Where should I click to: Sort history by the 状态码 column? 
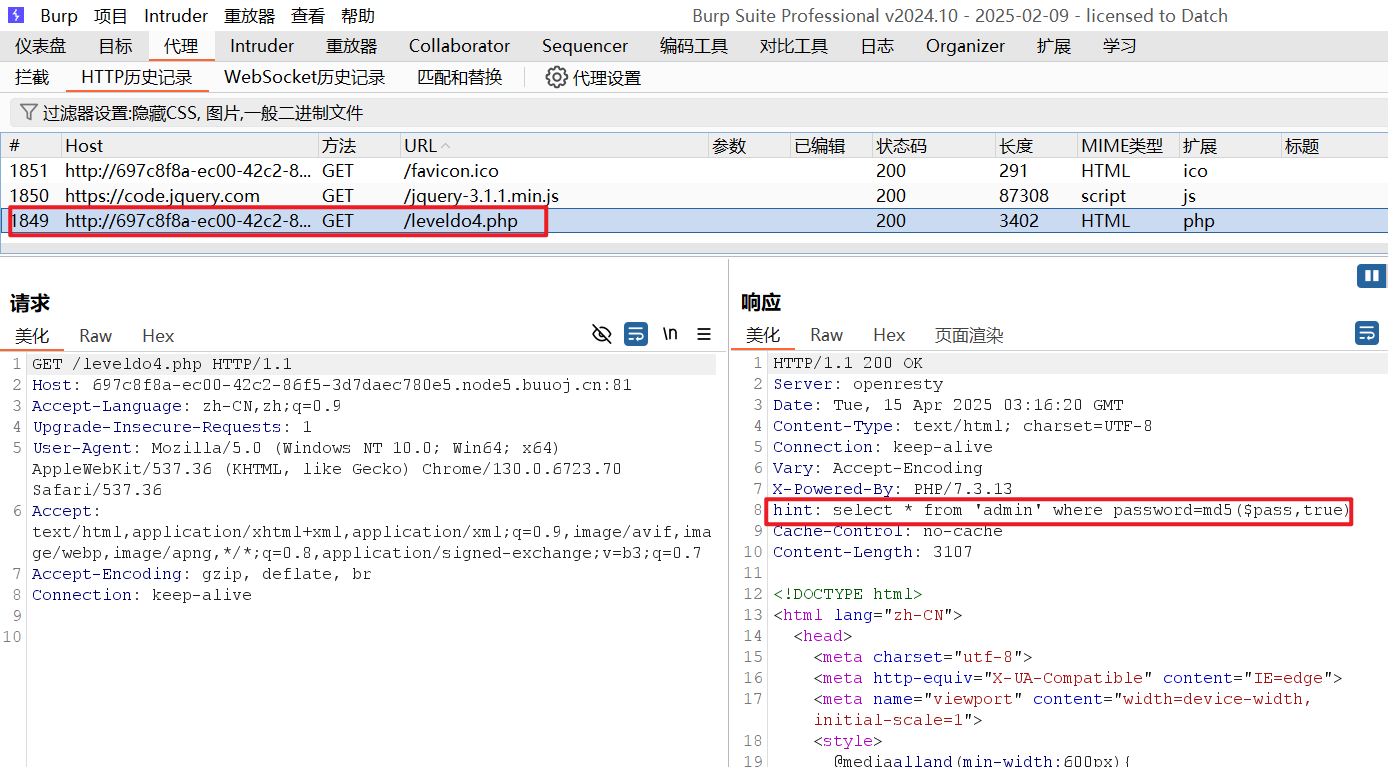[933, 146]
